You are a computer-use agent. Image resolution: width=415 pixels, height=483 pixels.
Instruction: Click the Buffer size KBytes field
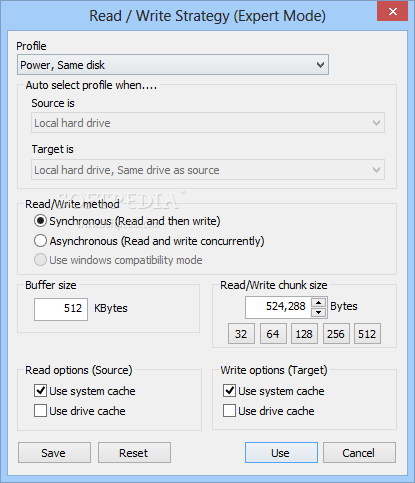point(61,309)
